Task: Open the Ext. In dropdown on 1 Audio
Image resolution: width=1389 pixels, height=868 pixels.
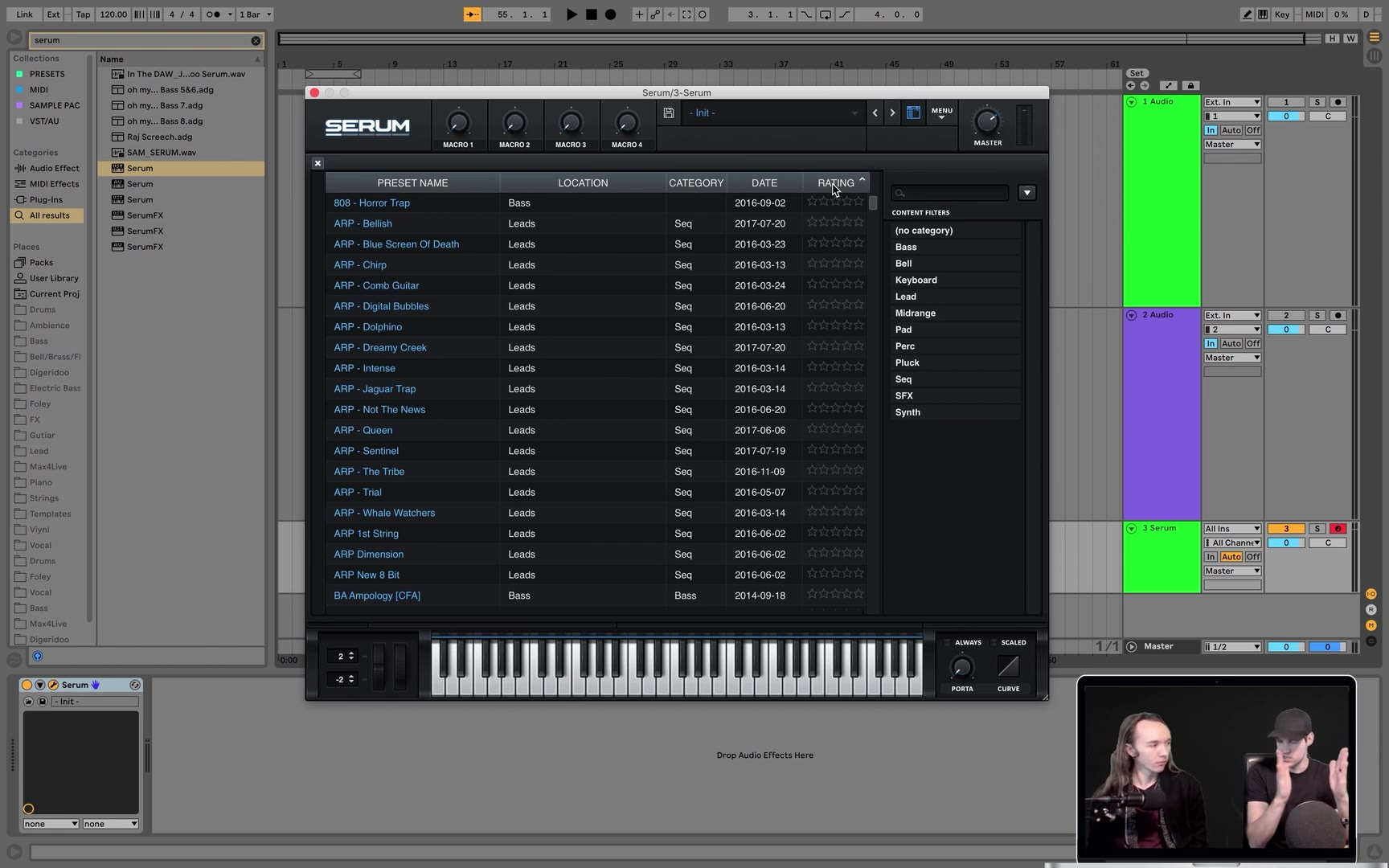Action: click(x=1232, y=102)
